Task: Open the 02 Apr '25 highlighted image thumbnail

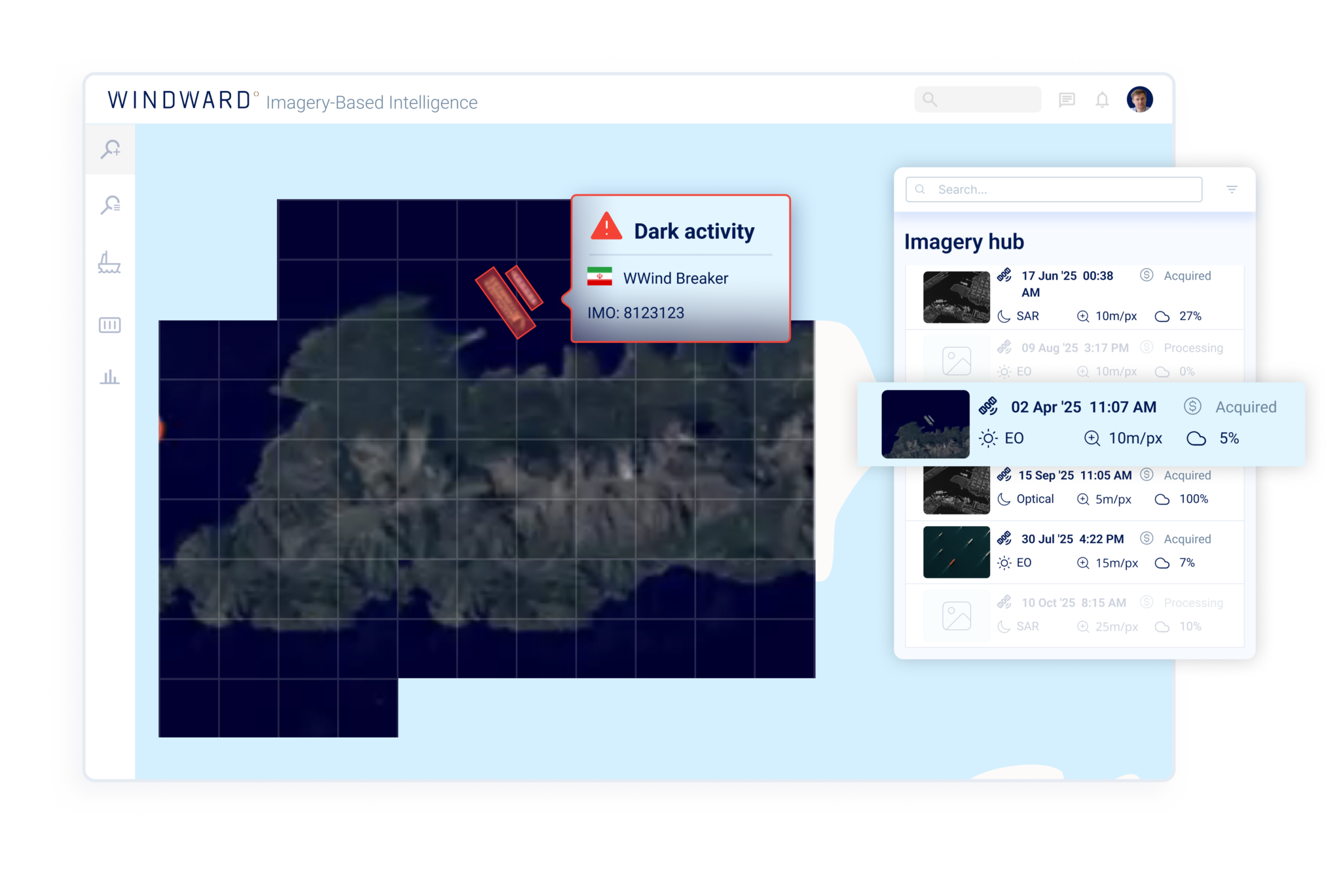Action: (925, 424)
